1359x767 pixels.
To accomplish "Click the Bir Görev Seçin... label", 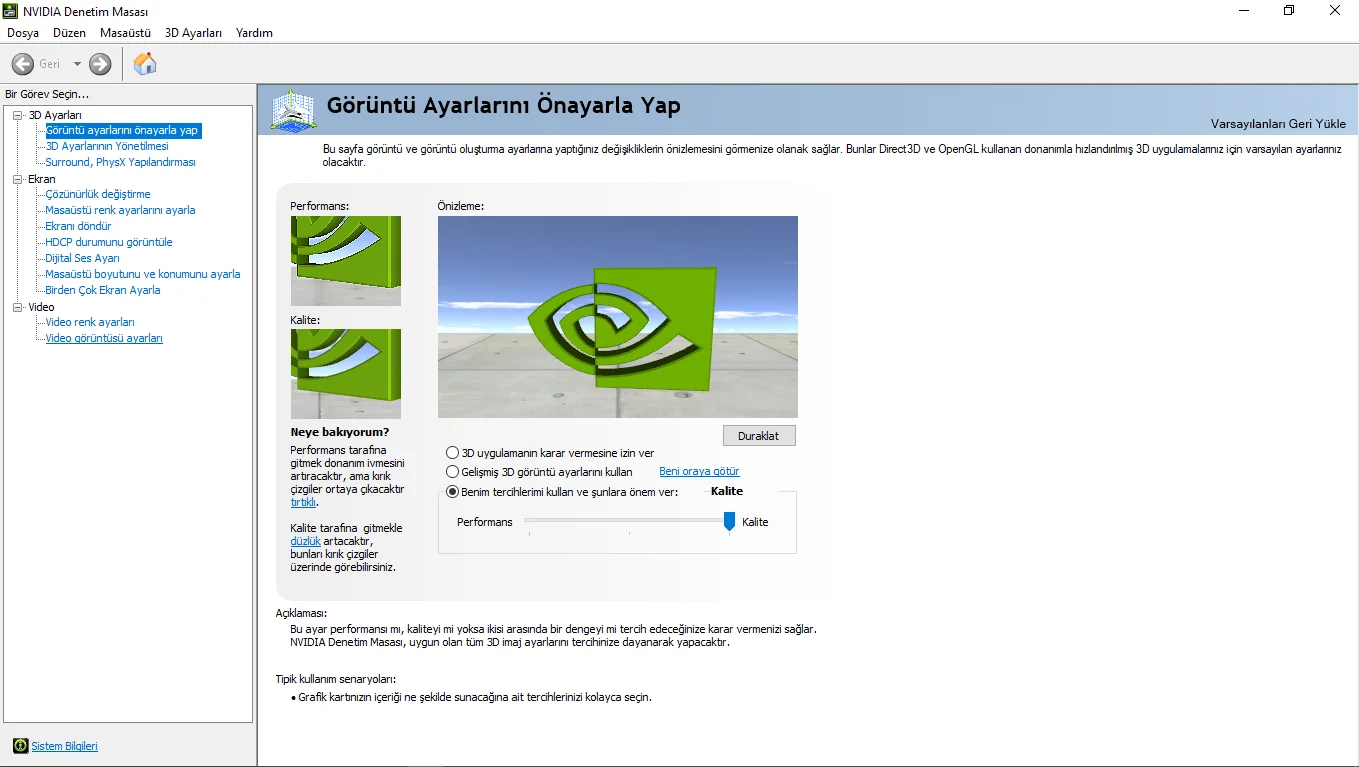I will (x=47, y=94).
